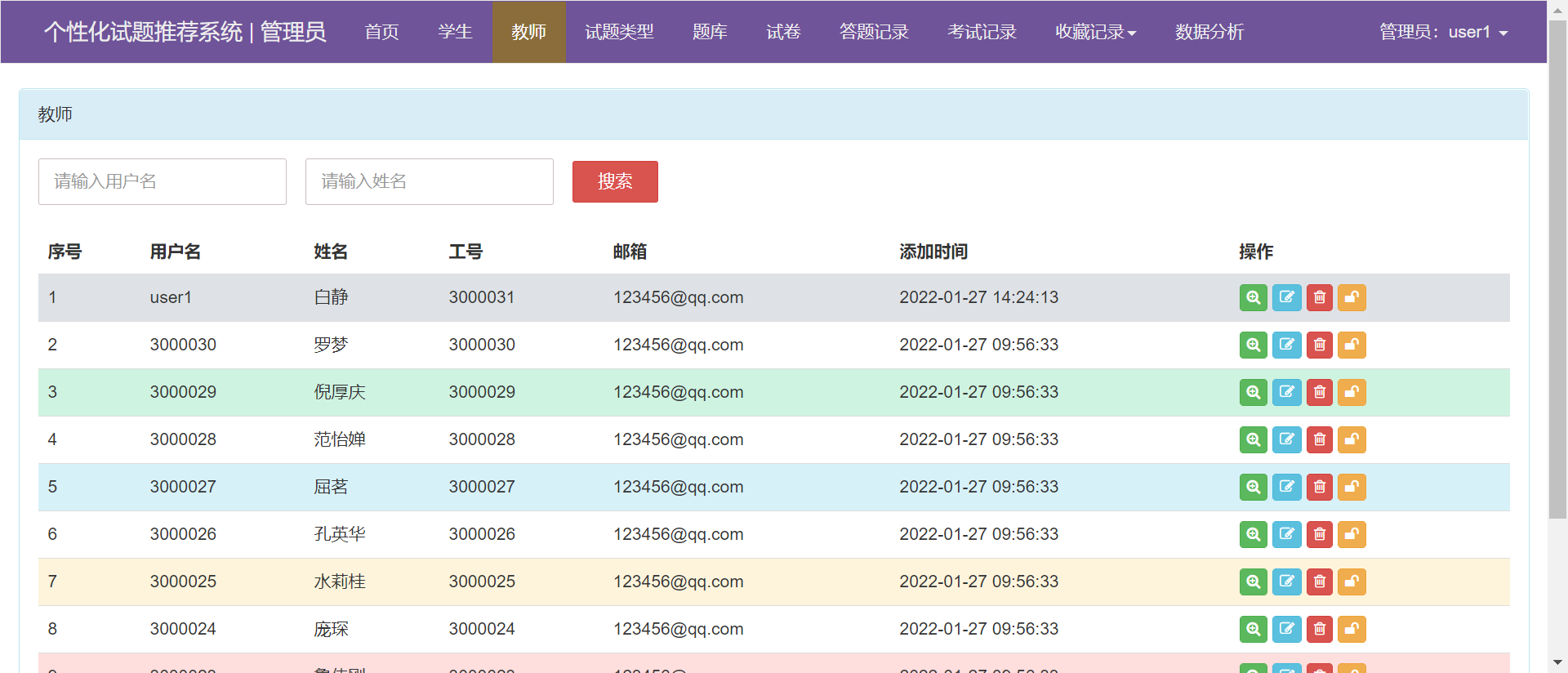Click the name cell 孔英华
The image size is (1568, 673).
coord(340,534)
